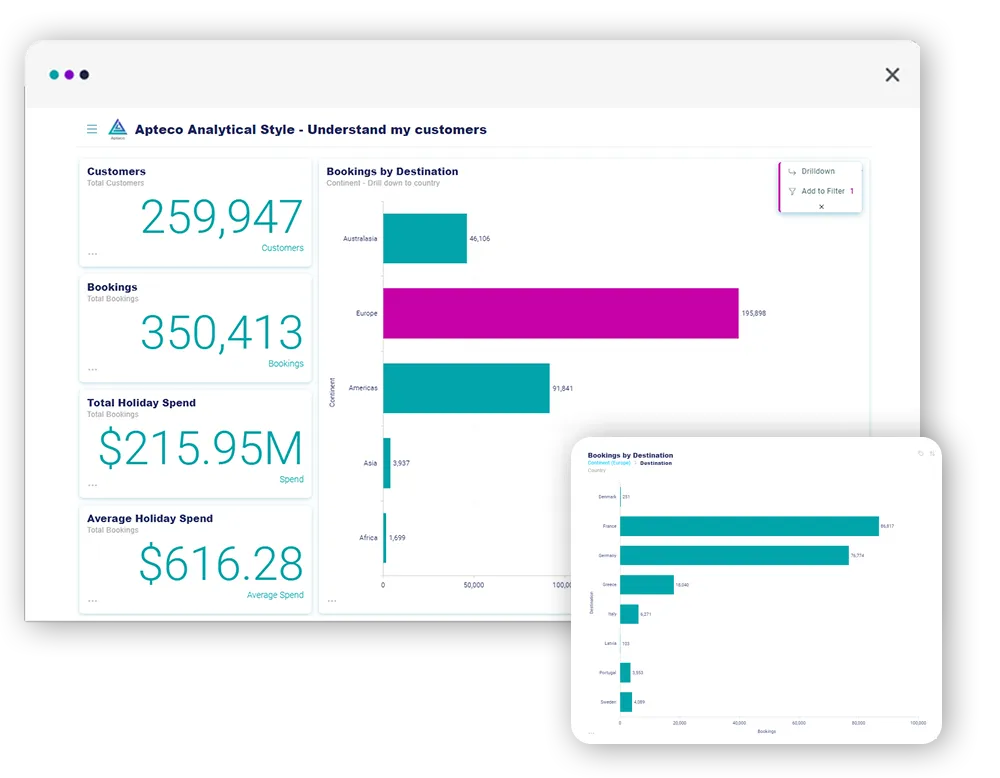Click the Average Holiday Spend tile heading
1000x778 pixels.
[x=150, y=518]
